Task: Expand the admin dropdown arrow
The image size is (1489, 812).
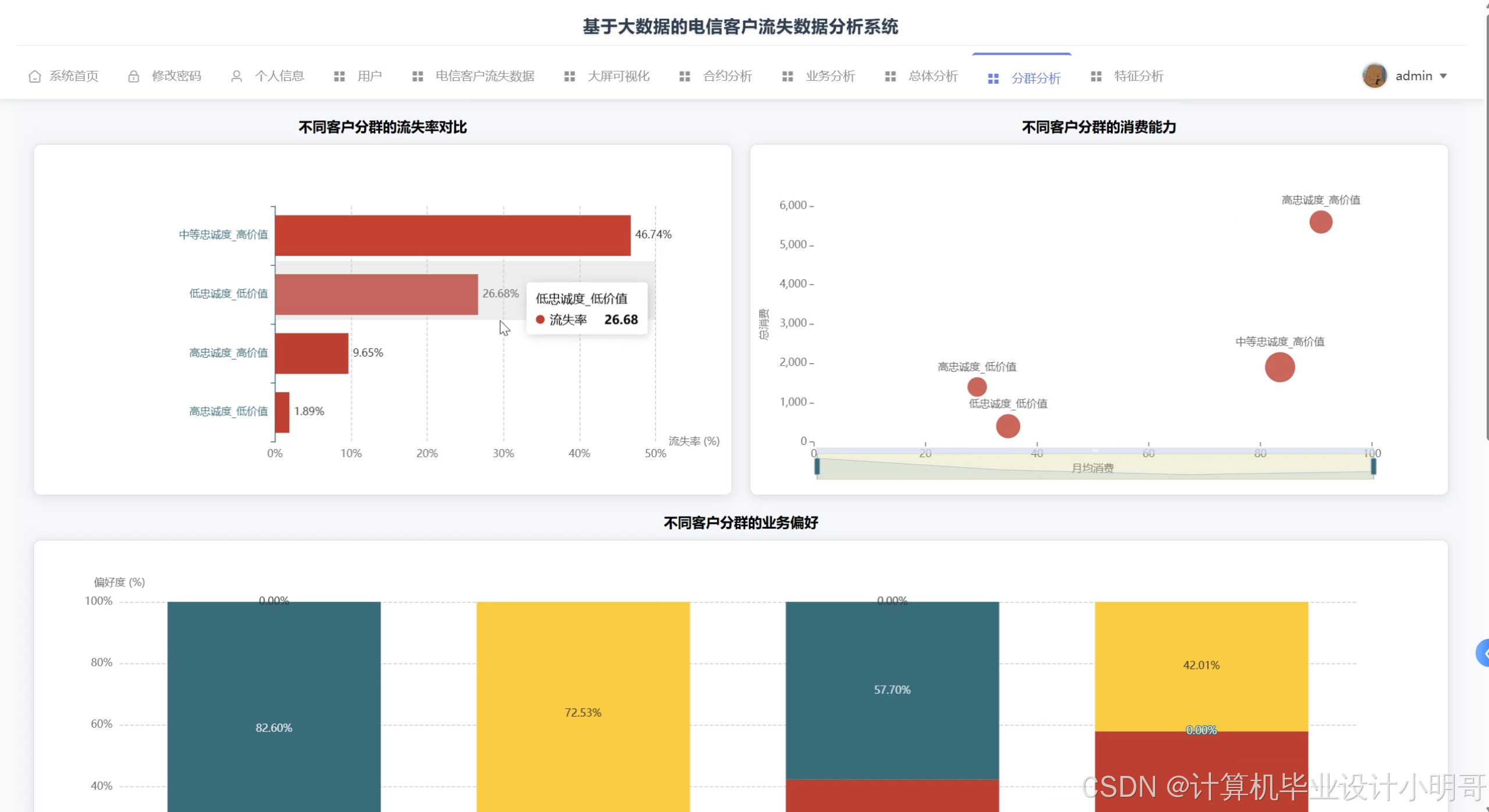Action: [x=1444, y=76]
